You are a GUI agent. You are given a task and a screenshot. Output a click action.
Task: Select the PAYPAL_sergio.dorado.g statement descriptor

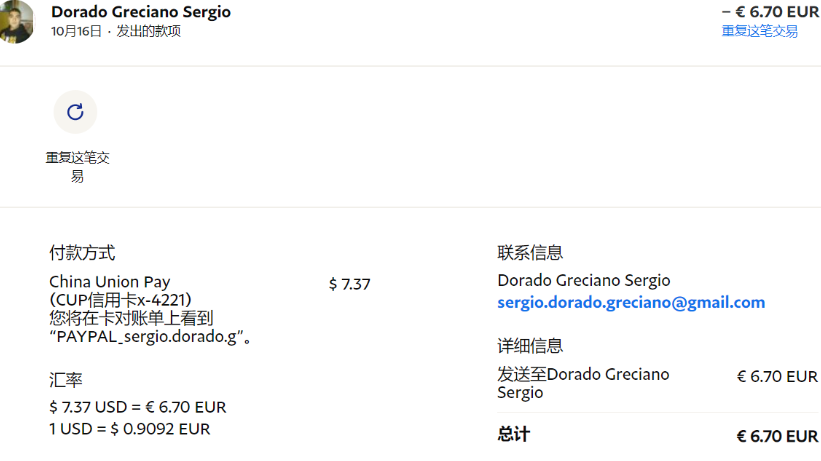click(147, 336)
